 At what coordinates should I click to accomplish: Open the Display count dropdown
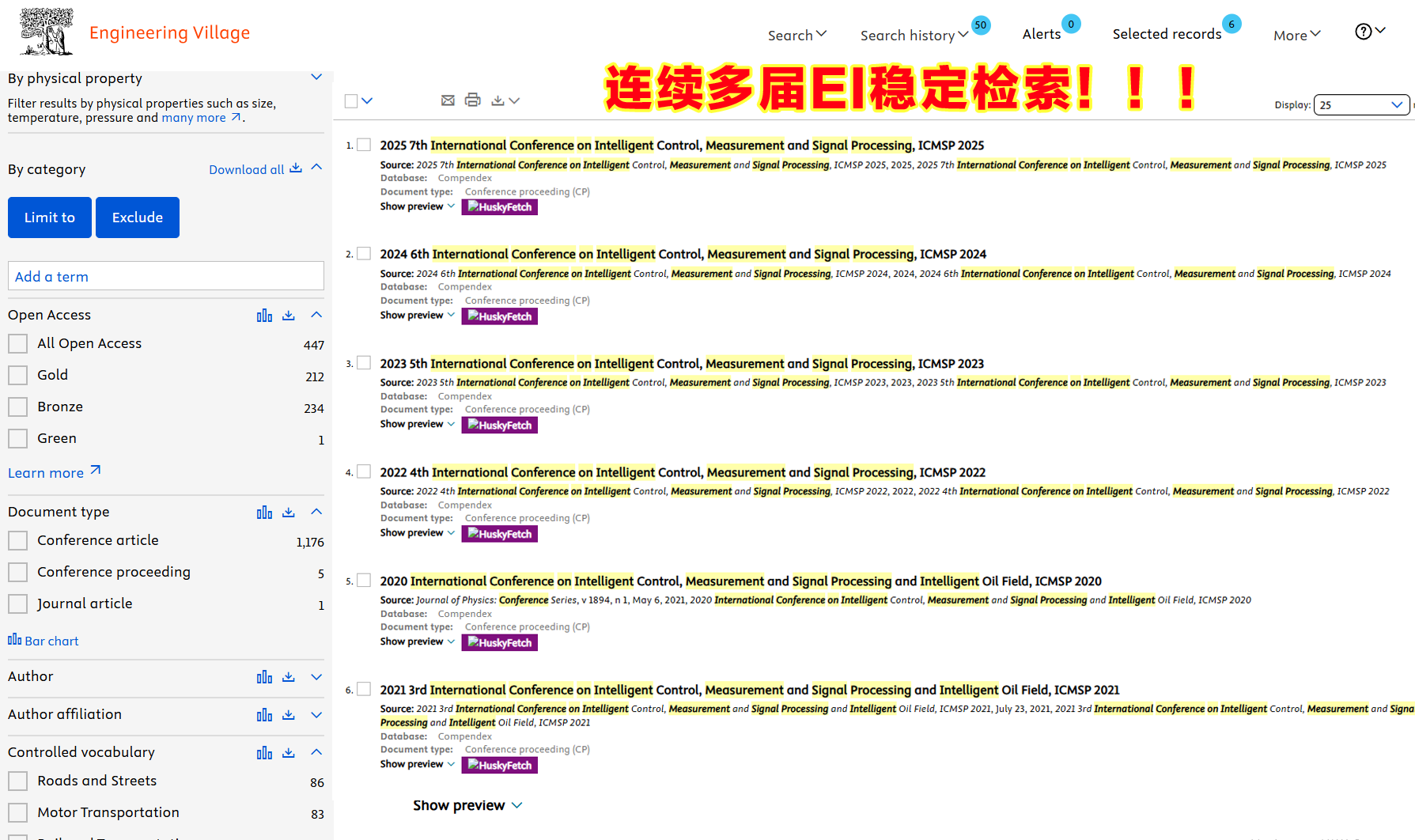pos(1361,104)
